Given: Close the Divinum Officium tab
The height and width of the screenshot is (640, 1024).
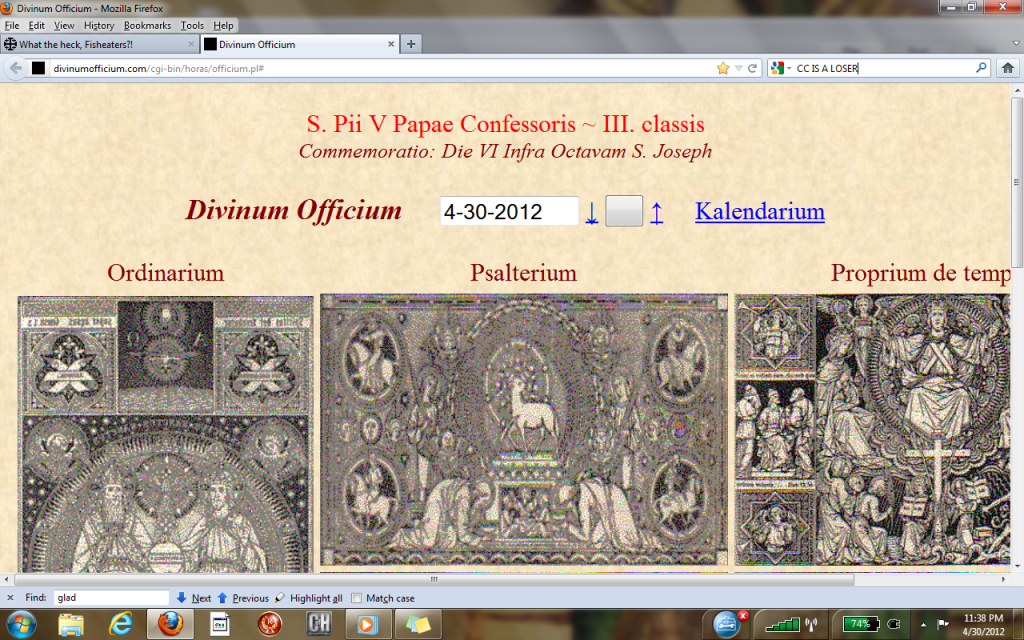Looking at the screenshot, I should tap(391, 44).
